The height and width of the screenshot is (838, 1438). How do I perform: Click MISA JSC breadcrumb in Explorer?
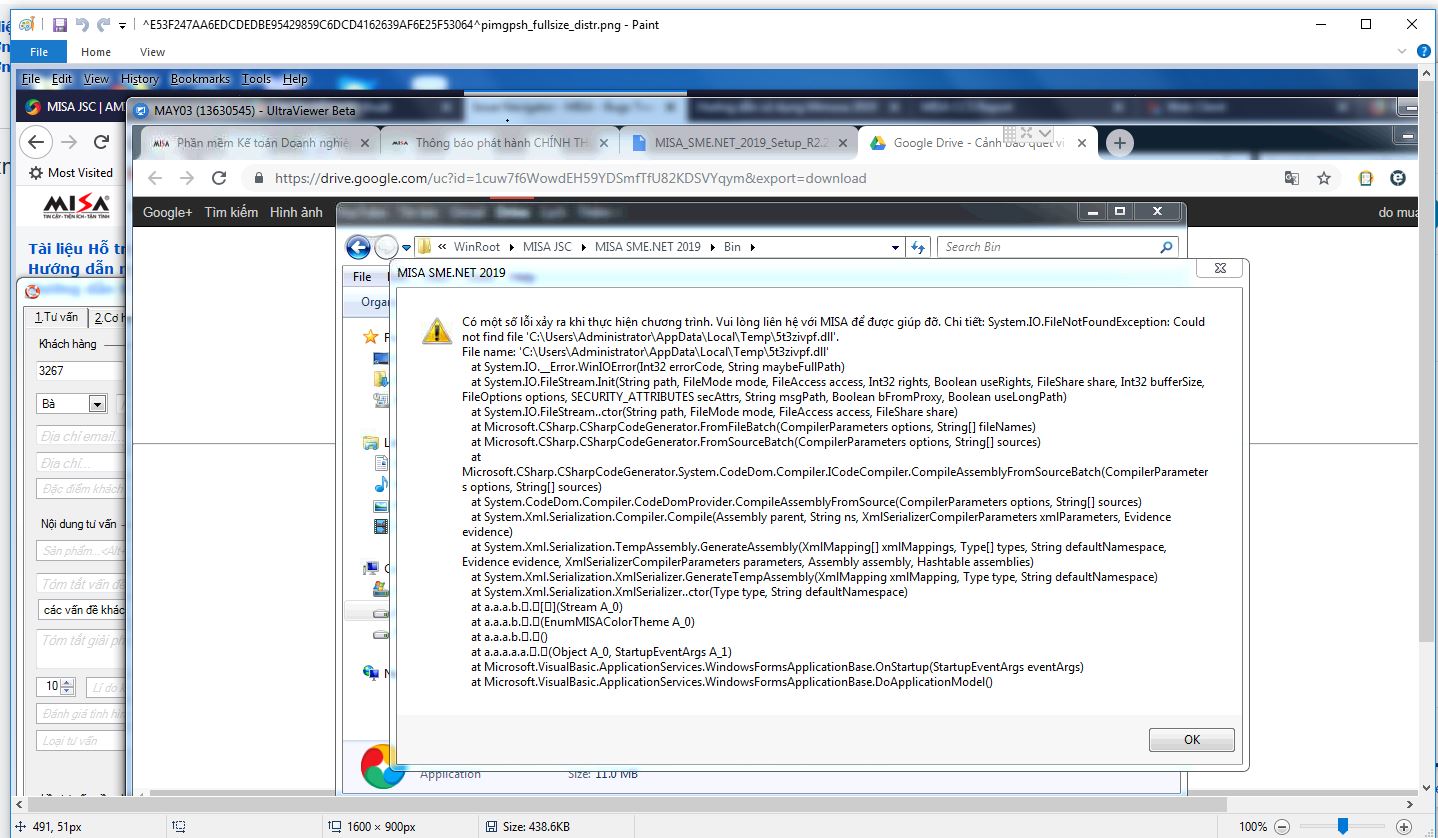(x=547, y=247)
